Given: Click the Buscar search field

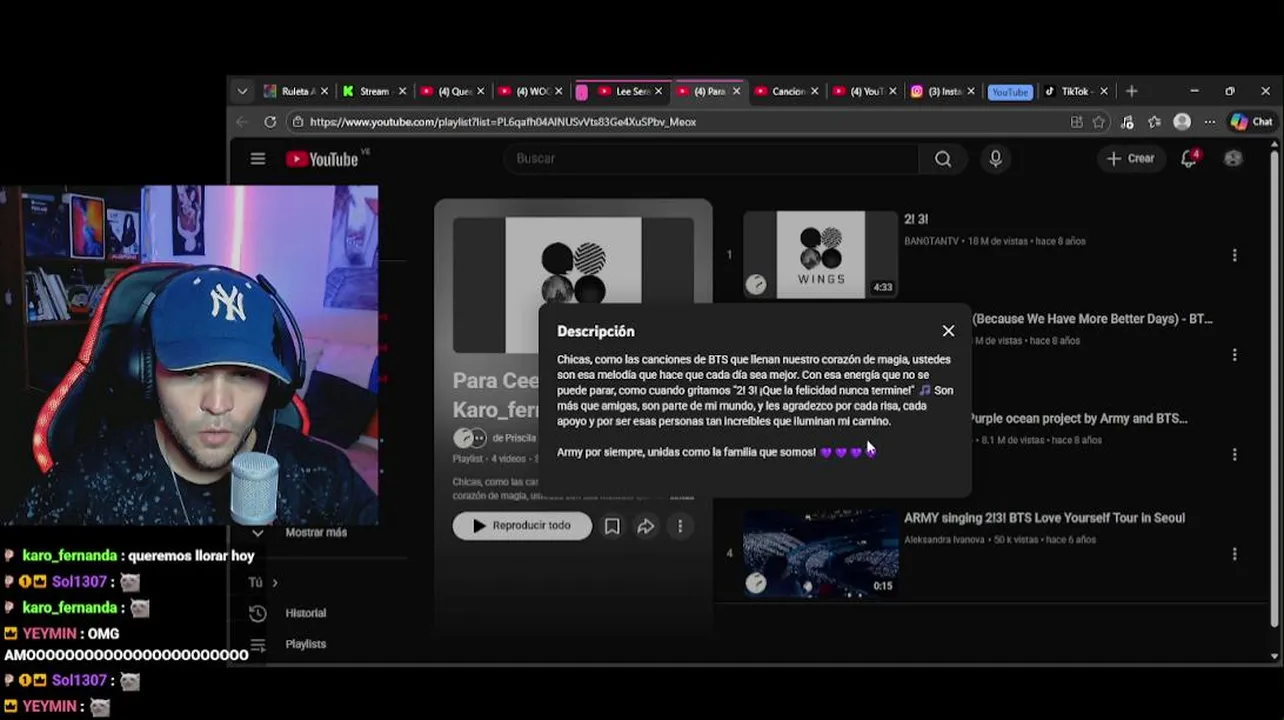Looking at the screenshot, I should click(710, 159).
